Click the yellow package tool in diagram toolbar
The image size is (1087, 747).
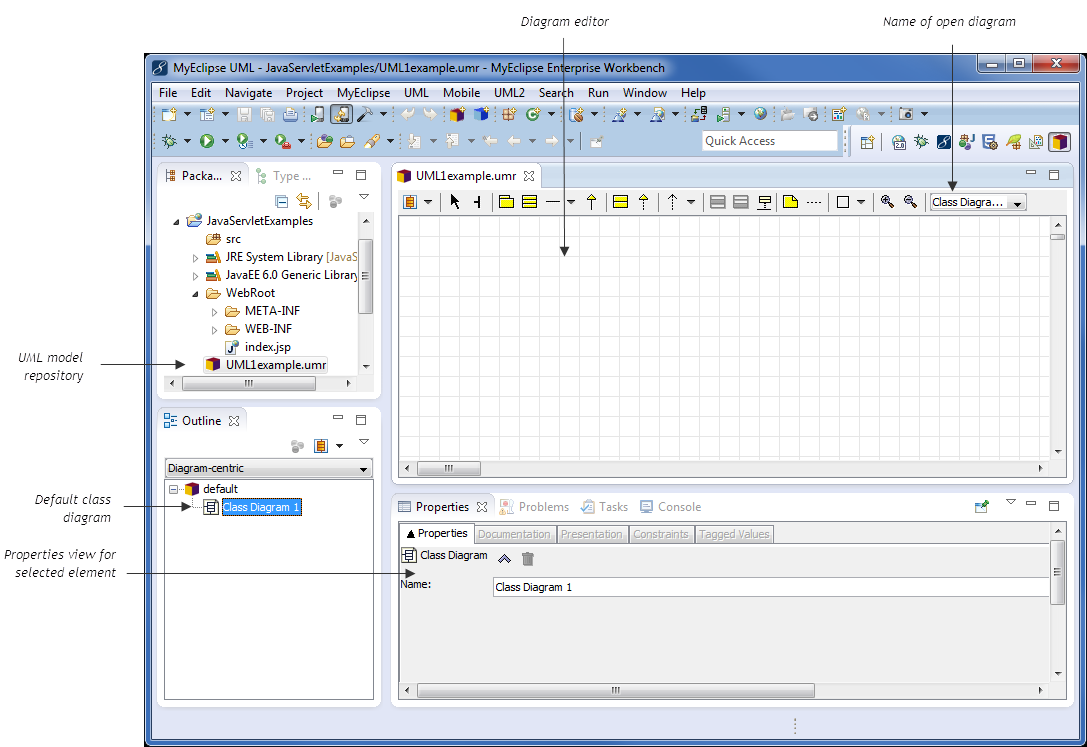pyautogui.click(x=506, y=202)
